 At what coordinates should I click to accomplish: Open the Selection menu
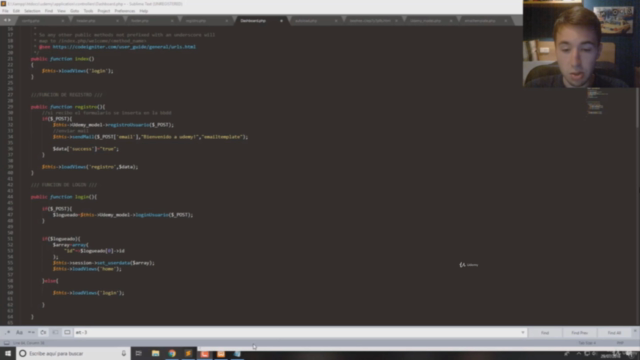pyautogui.click(x=32, y=11)
